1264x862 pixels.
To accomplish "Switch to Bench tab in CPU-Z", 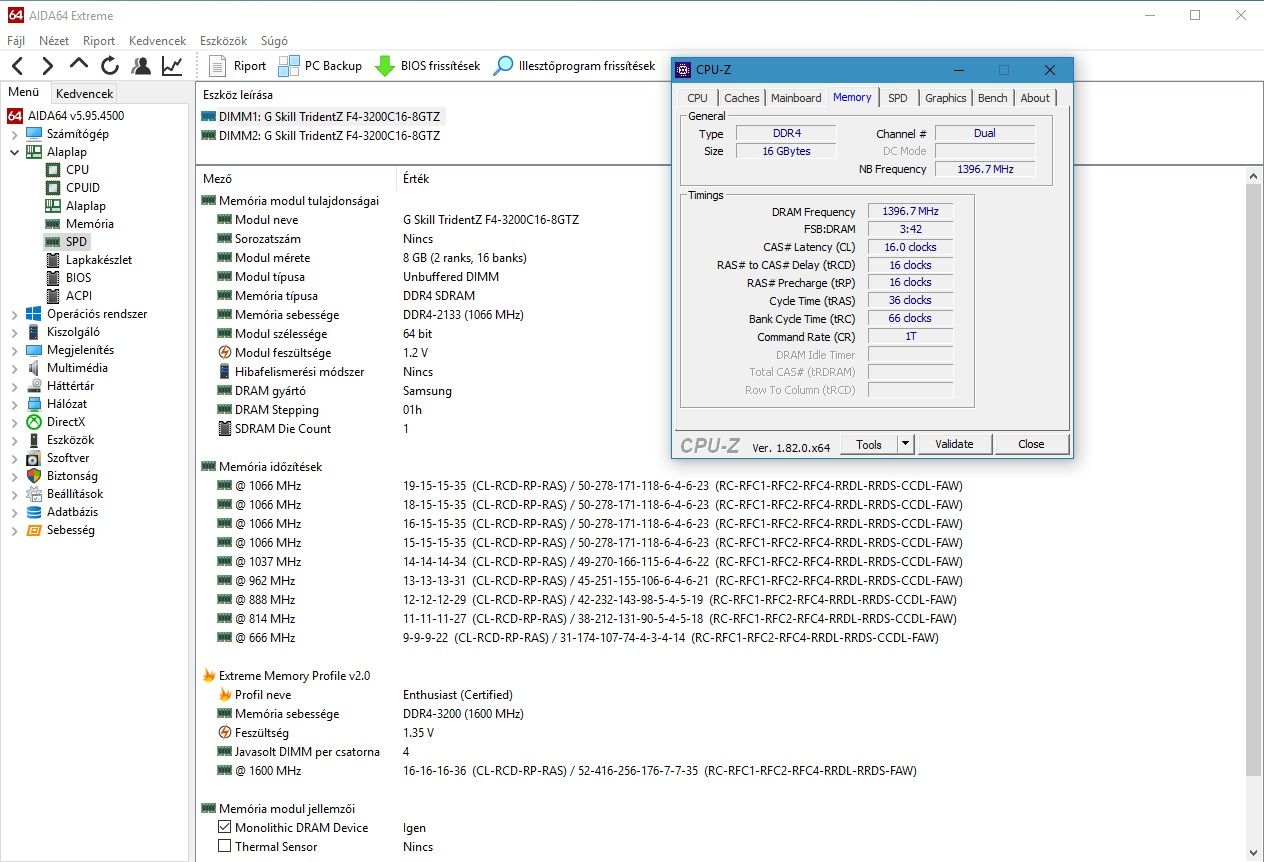I will click(x=993, y=98).
